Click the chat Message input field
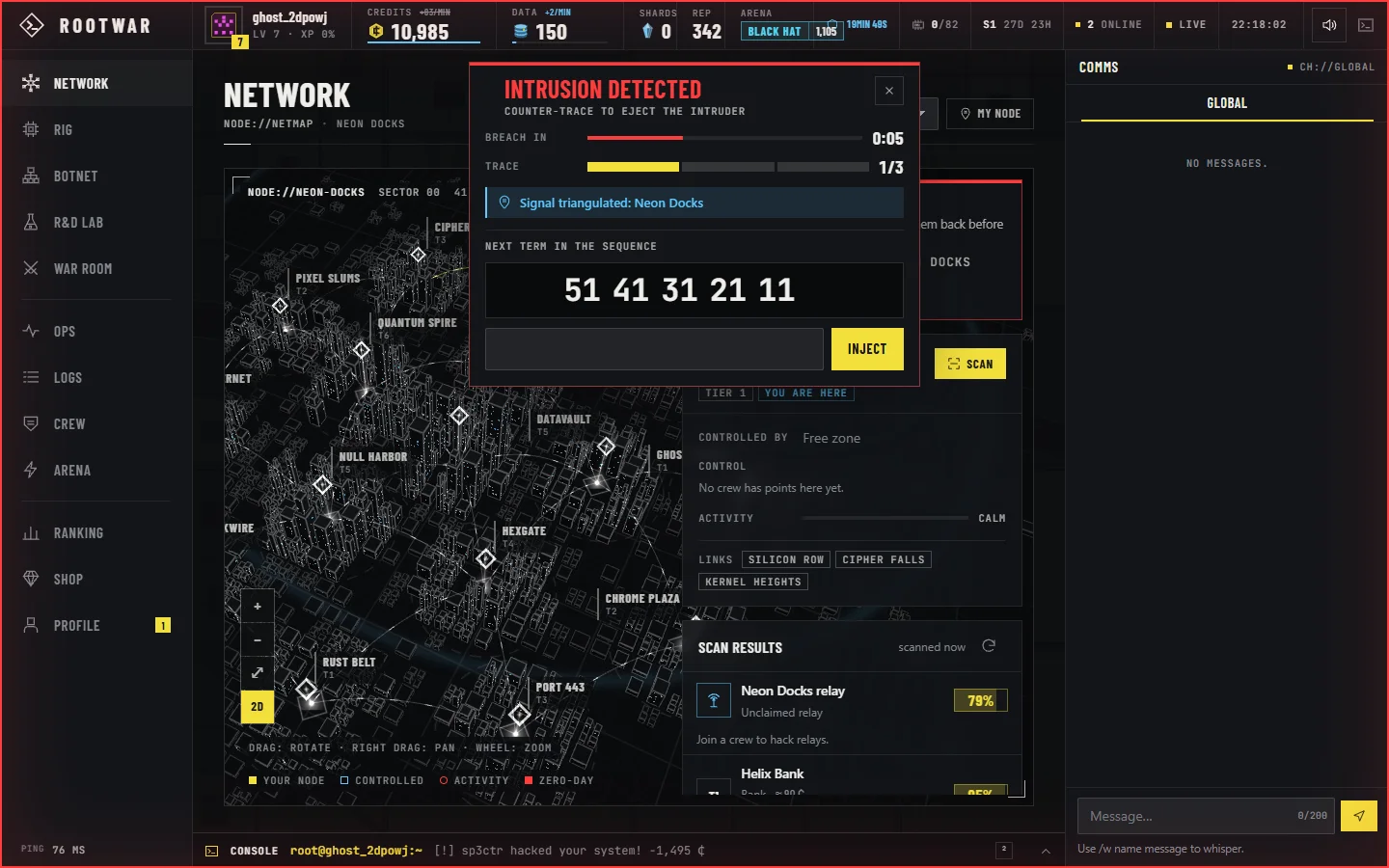This screenshot has height=868, width=1389. (1206, 816)
